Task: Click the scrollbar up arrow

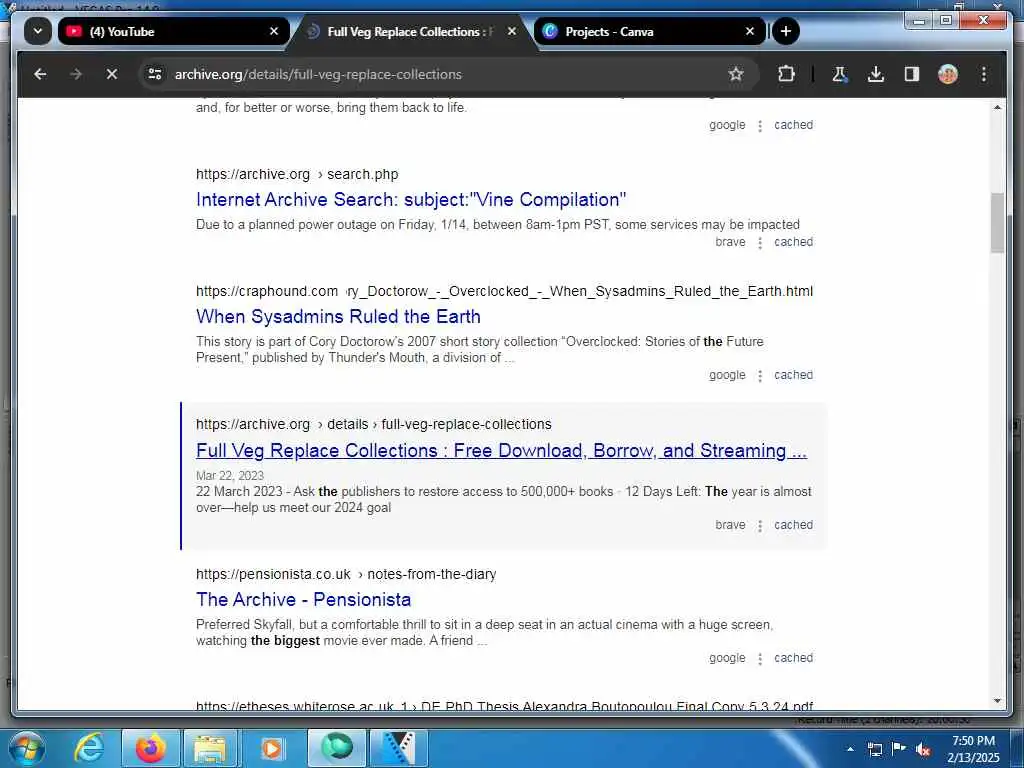Action: click(997, 107)
